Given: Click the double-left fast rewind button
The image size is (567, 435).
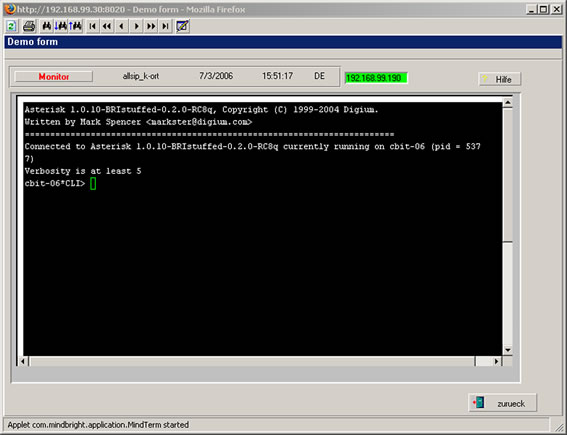Looking at the screenshot, I should (x=107, y=26).
